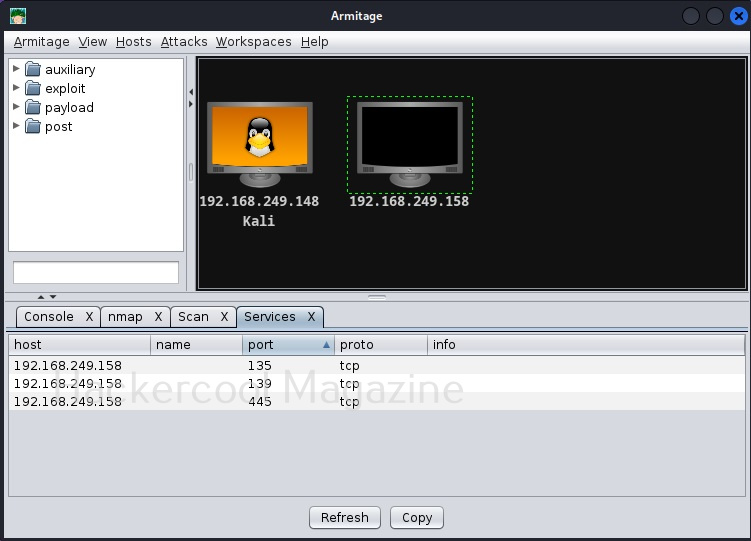The width and height of the screenshot is (751, 541).
Task: Collapse the module panel with left arrow
Action: pos(191,91)
